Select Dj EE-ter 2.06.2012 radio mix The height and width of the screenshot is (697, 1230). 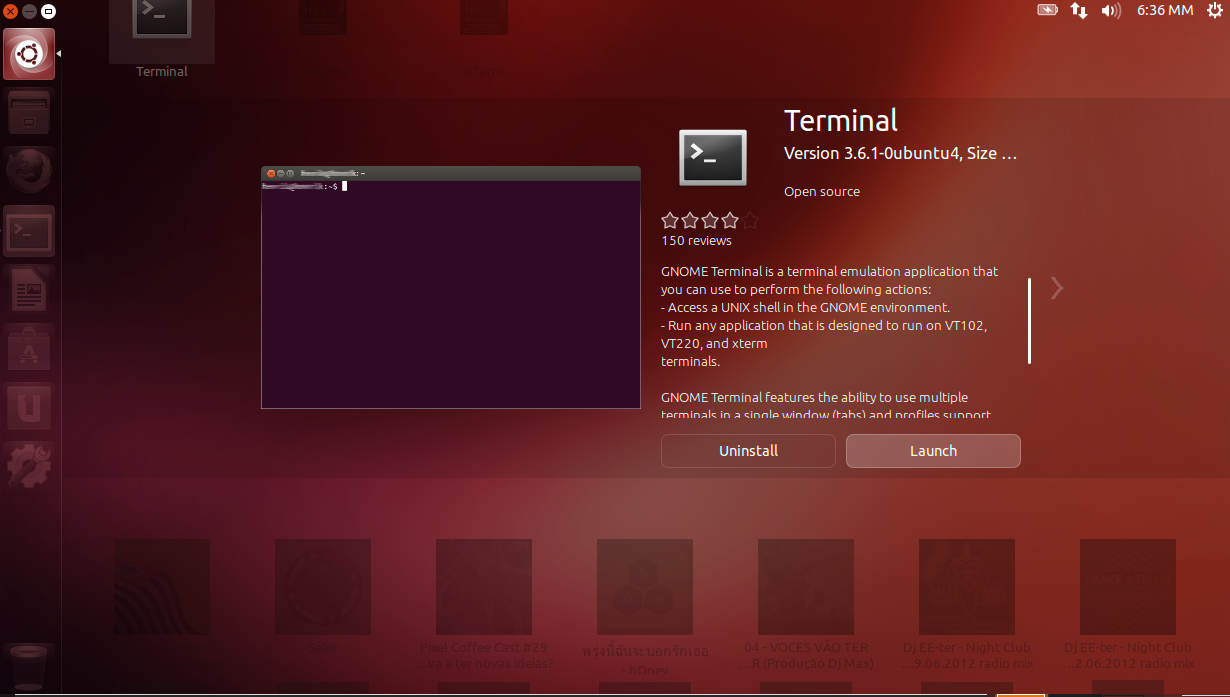click(x=1128, y=605)
